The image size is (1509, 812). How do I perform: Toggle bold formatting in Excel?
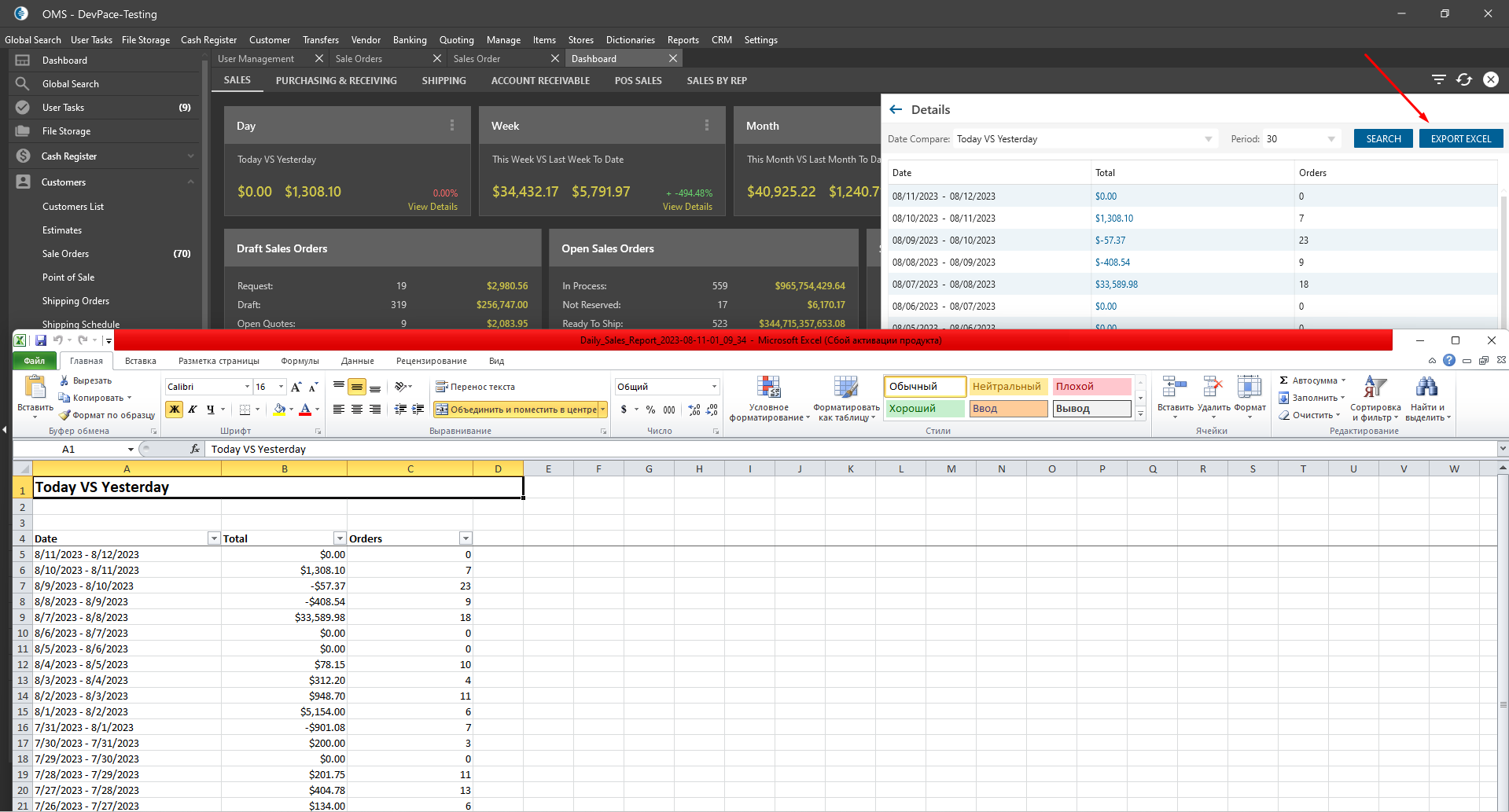pyautogui.click(x=175, y=409)
